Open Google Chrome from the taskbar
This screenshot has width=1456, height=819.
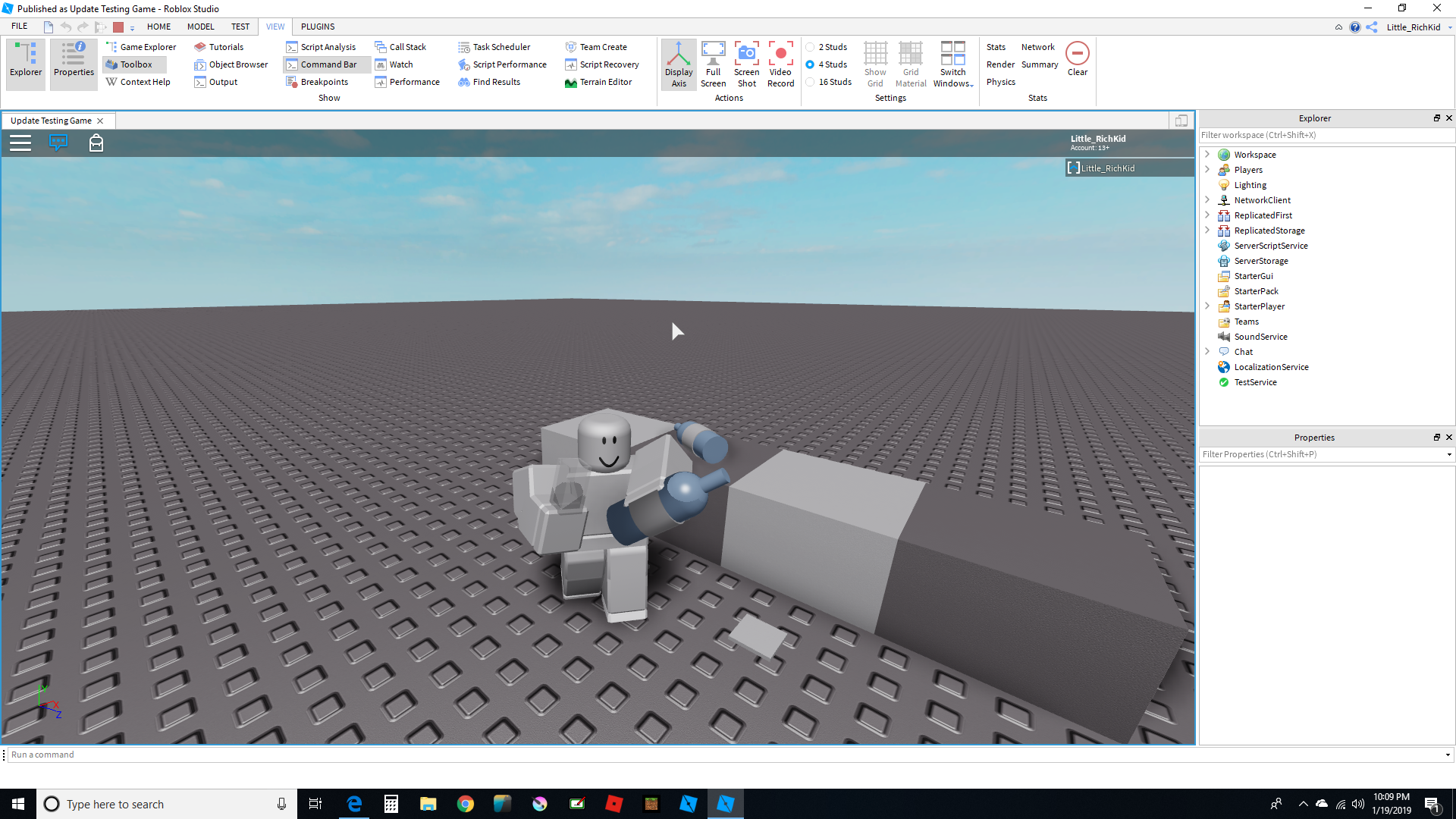[466, 804]
